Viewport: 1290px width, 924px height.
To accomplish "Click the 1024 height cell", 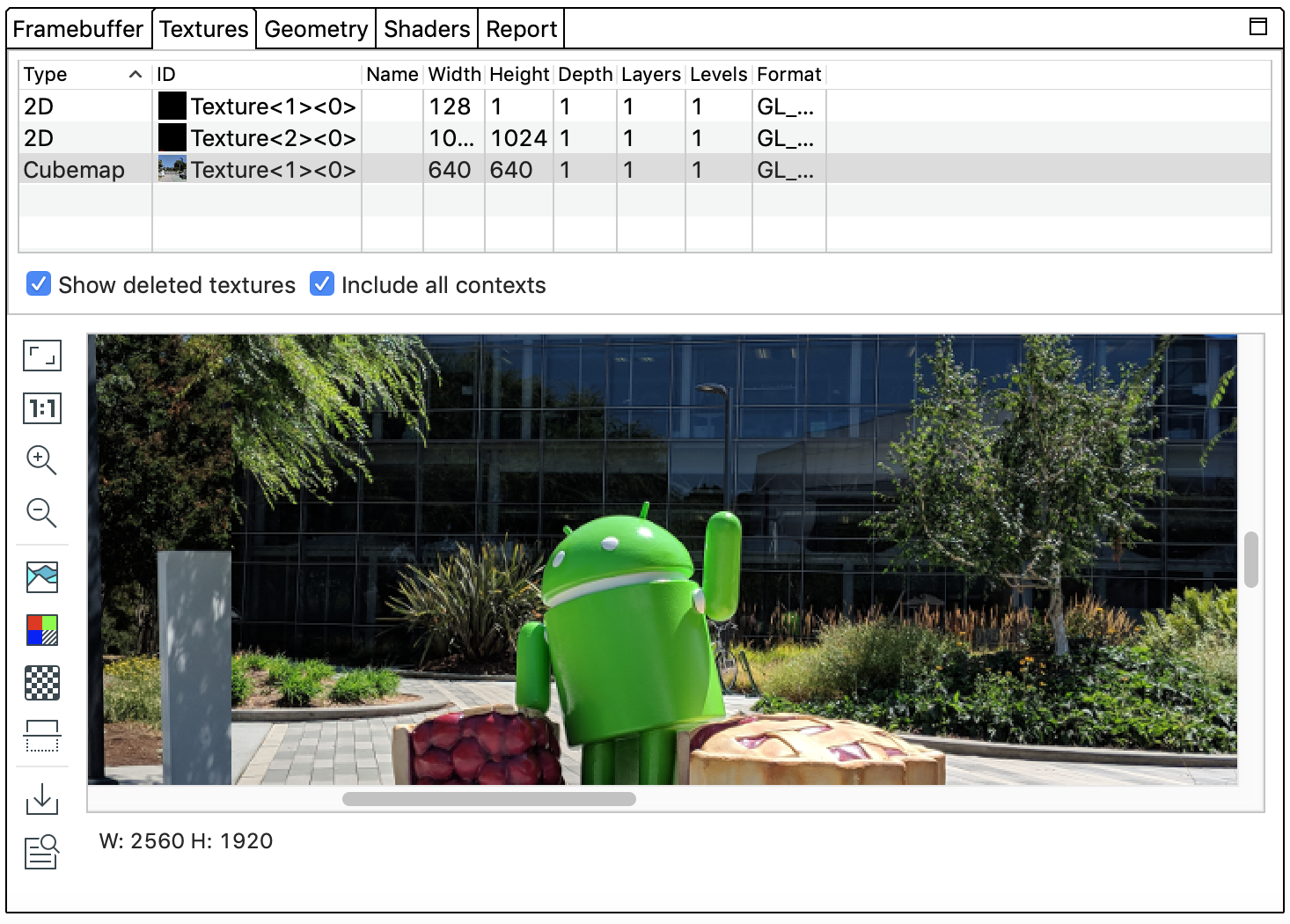I will pyautogui.click(x=519, y=138).
